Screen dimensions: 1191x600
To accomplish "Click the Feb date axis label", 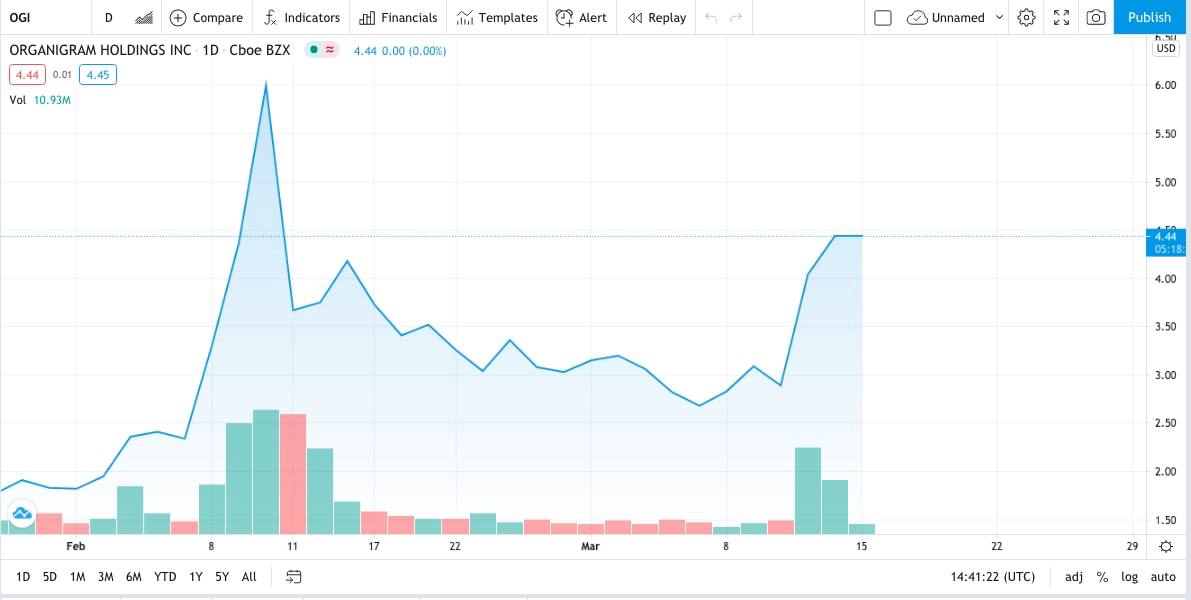I will click(x=74, y=546).
